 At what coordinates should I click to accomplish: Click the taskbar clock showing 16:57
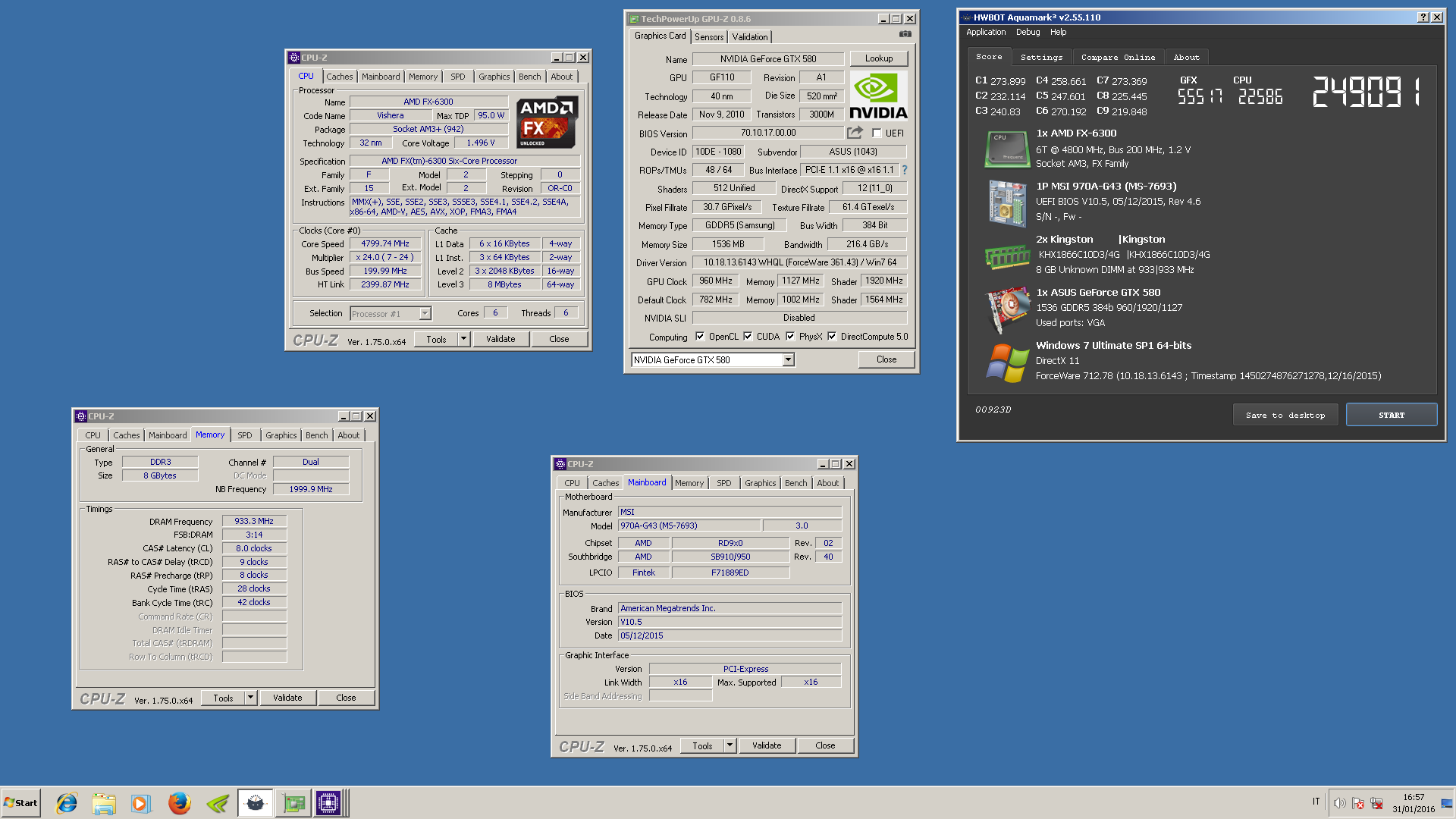point(1414,803)
